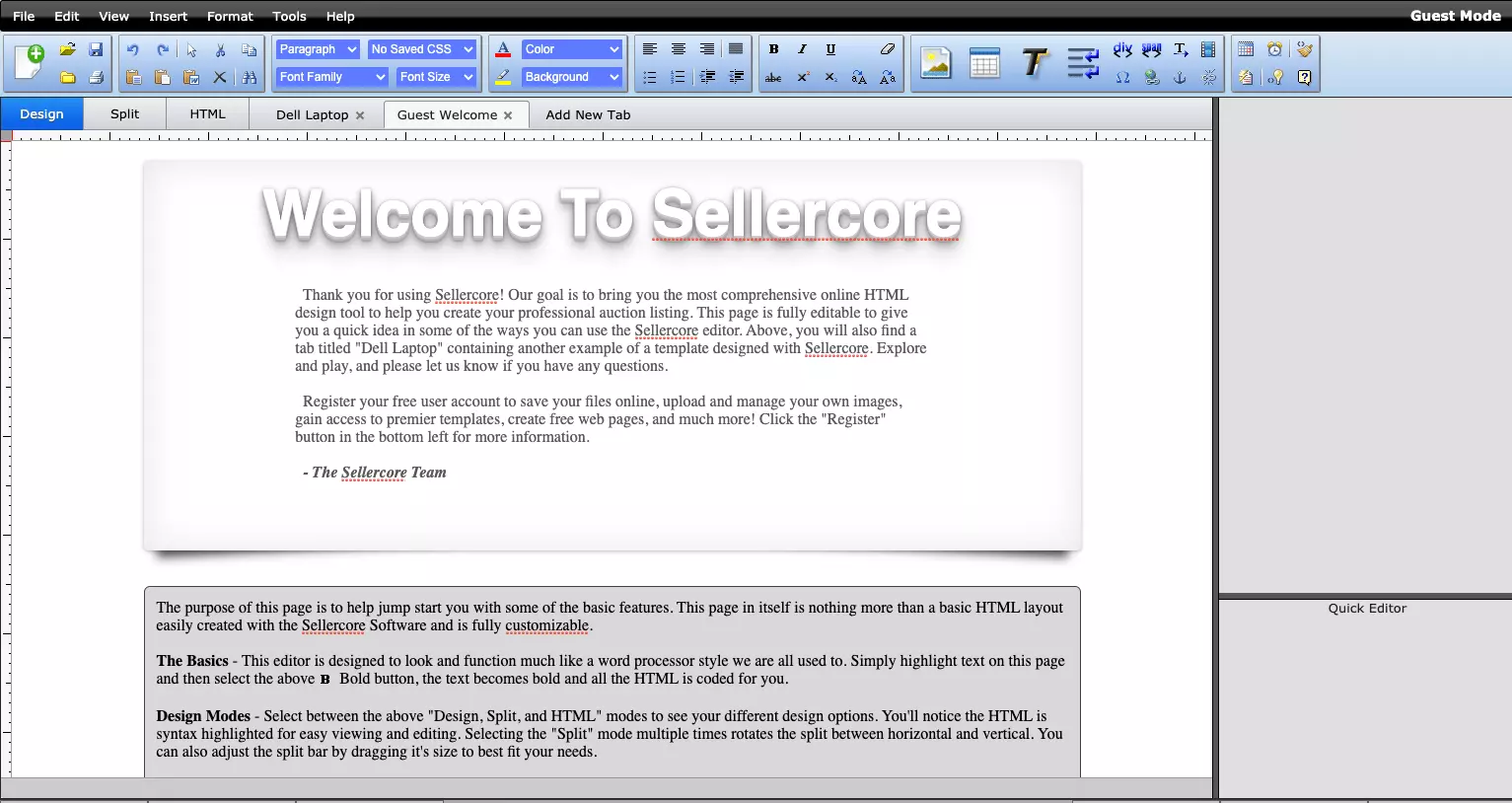Insert media with the film strip icon
Screen dimensions: 1512x803
[1208, 49]
